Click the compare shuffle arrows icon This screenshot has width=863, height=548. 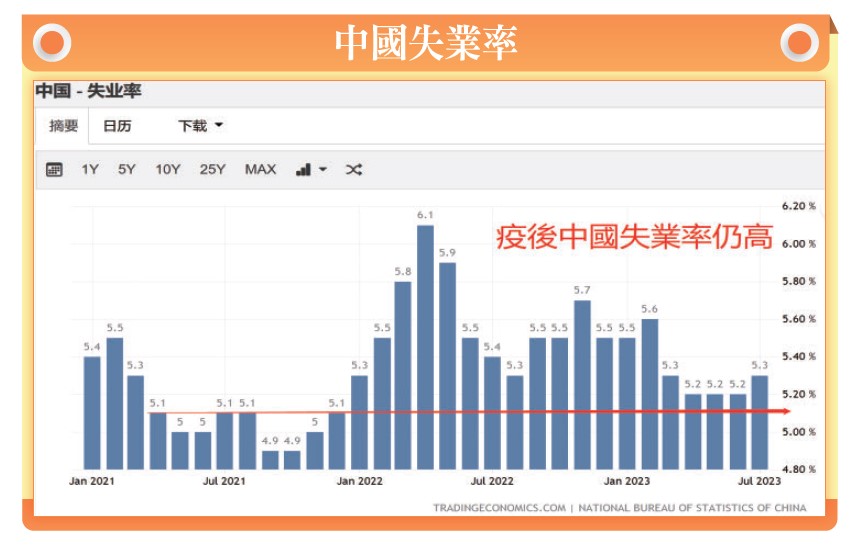point(353,170)
